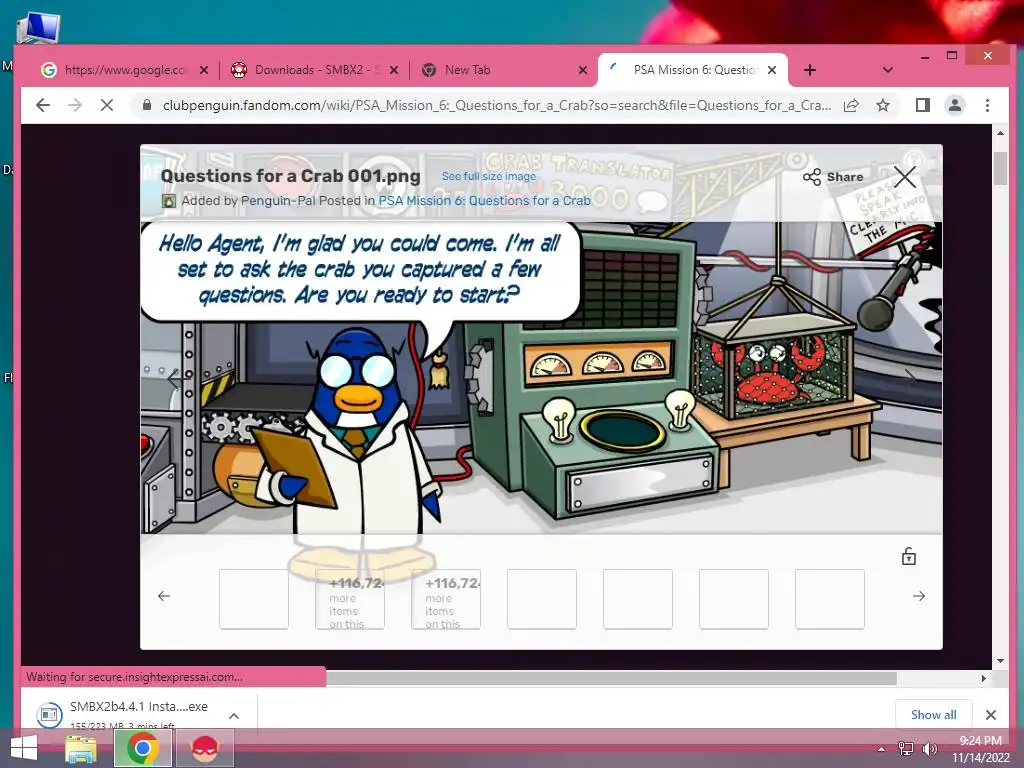Open See full size image link
The image size is (1024, 768).
point(488,176)
